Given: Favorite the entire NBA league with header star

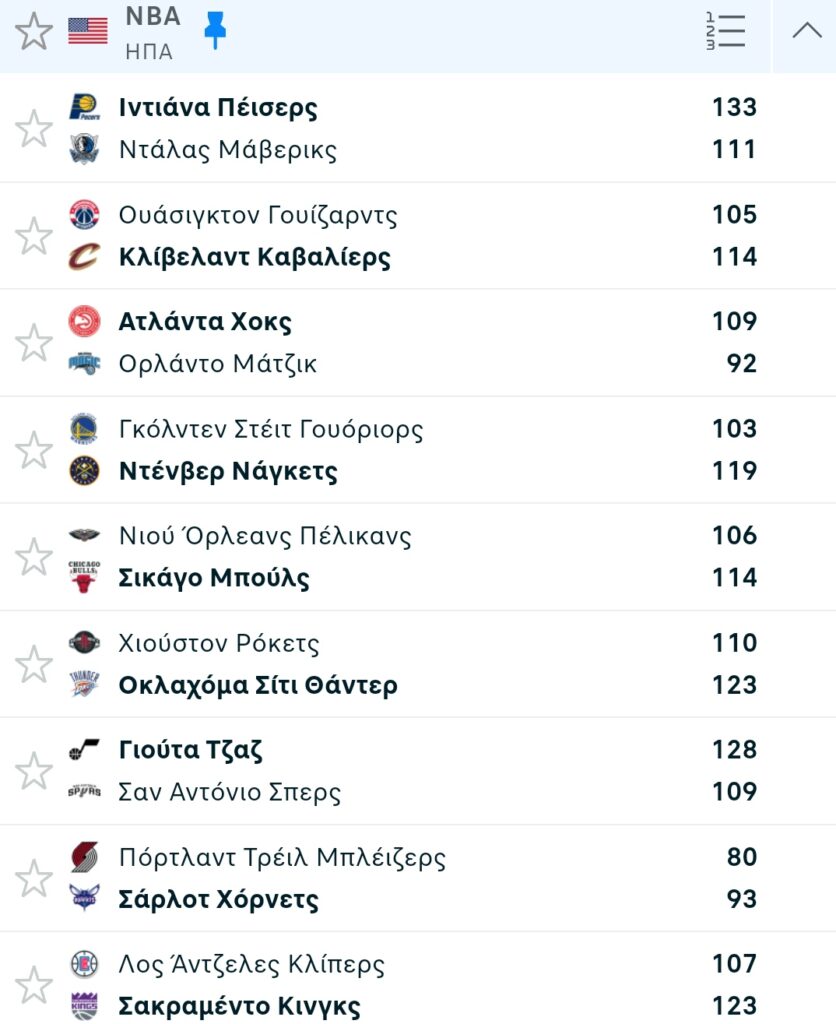Looking at the screenshot, I should coord(34,31).
